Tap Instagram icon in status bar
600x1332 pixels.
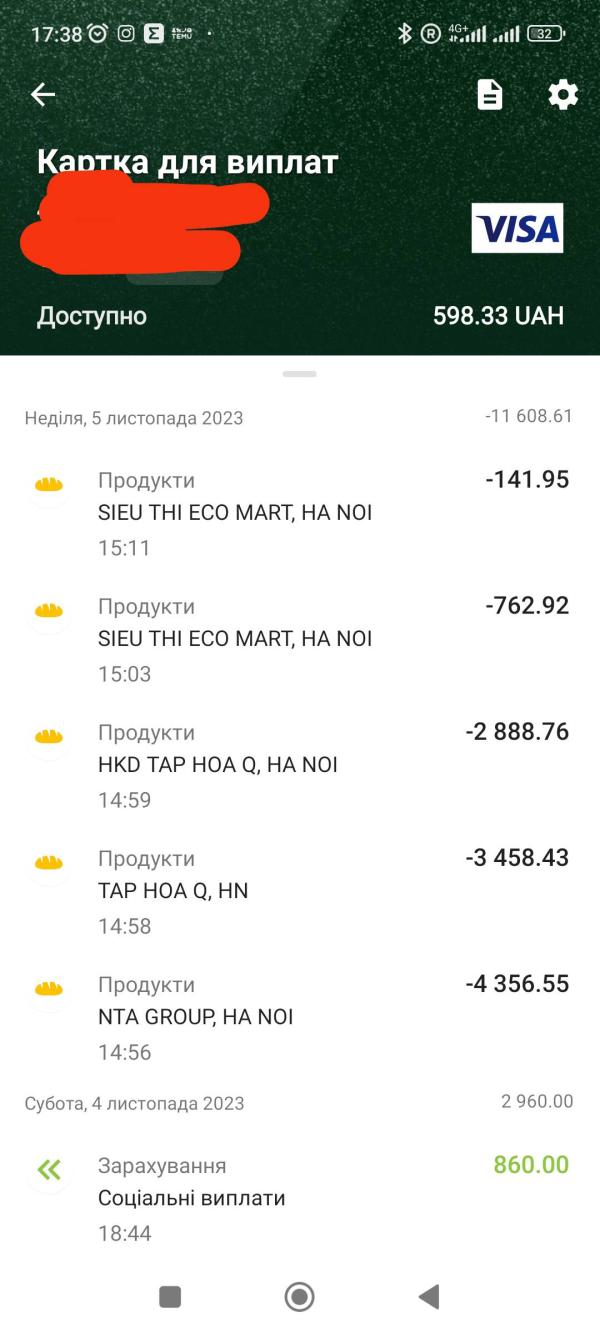tap(126, 33)
